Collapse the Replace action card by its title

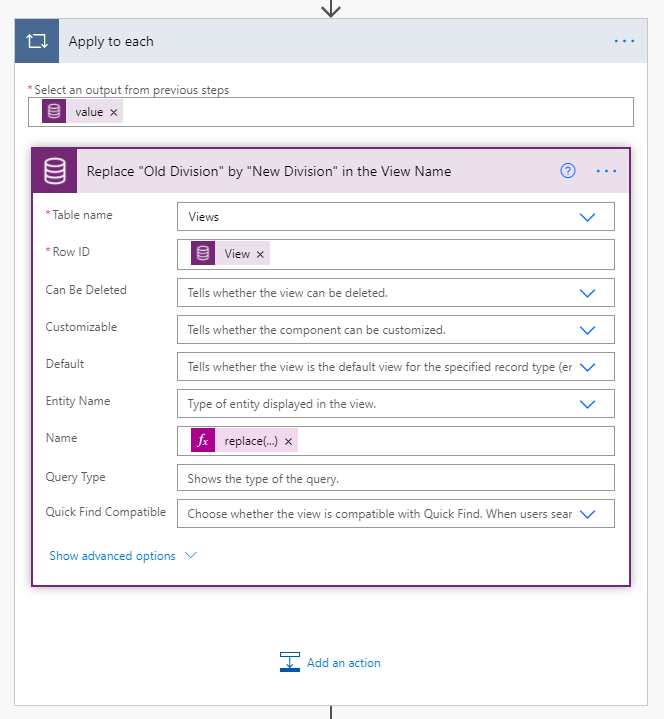(x=269, y=171)
